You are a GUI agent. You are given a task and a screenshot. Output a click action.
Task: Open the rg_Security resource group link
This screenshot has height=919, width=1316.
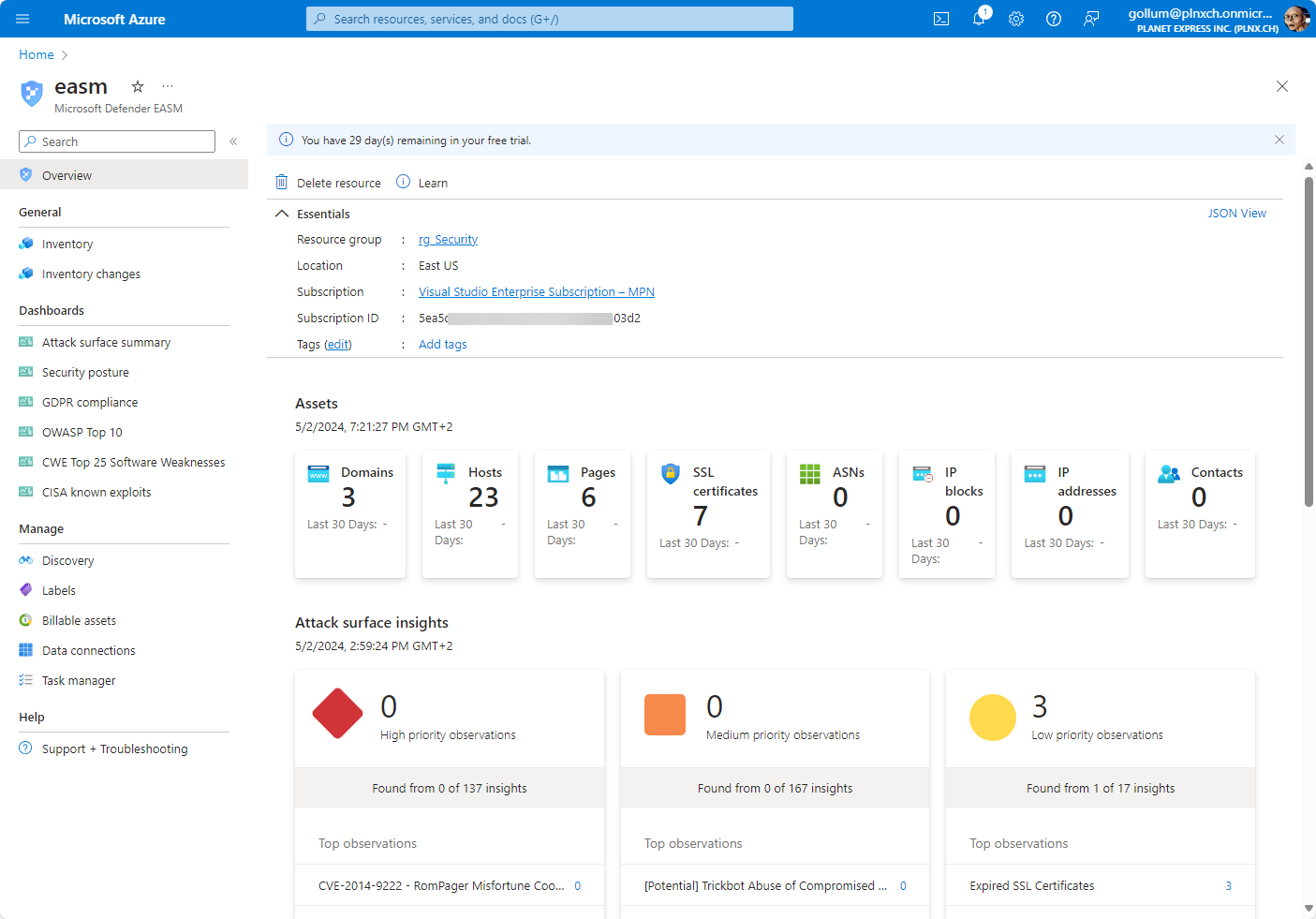tap(448, 240)
